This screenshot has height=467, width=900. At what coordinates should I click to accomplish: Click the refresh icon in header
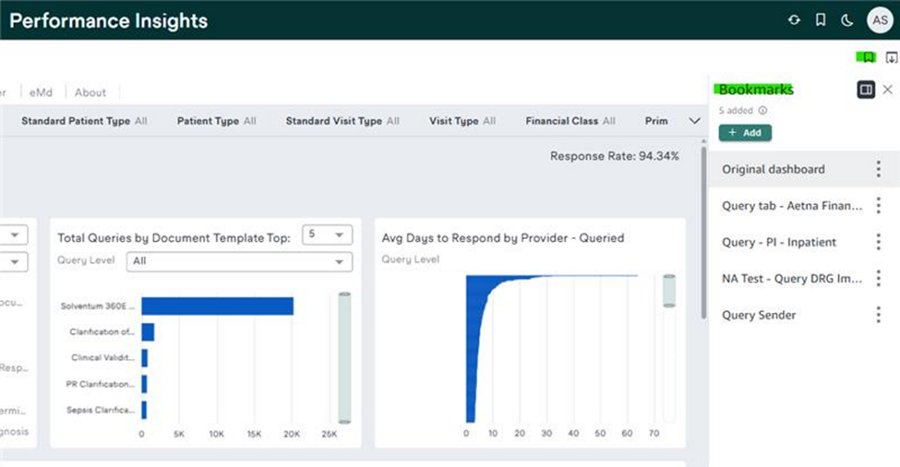(x=794, y=20)
